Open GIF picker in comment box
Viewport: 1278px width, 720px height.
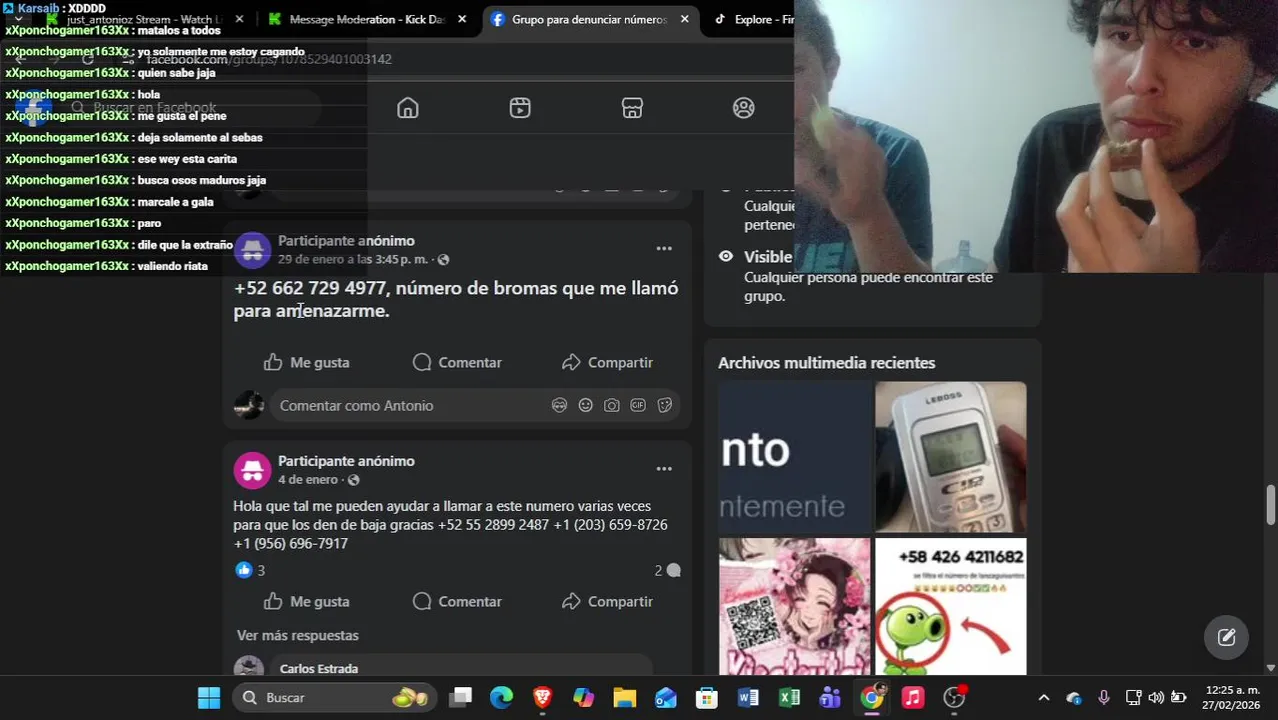tap(638, 405)
